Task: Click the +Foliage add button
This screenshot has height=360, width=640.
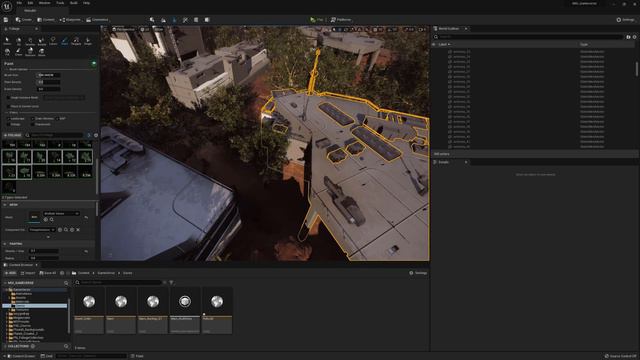Action: pos(12,135)
